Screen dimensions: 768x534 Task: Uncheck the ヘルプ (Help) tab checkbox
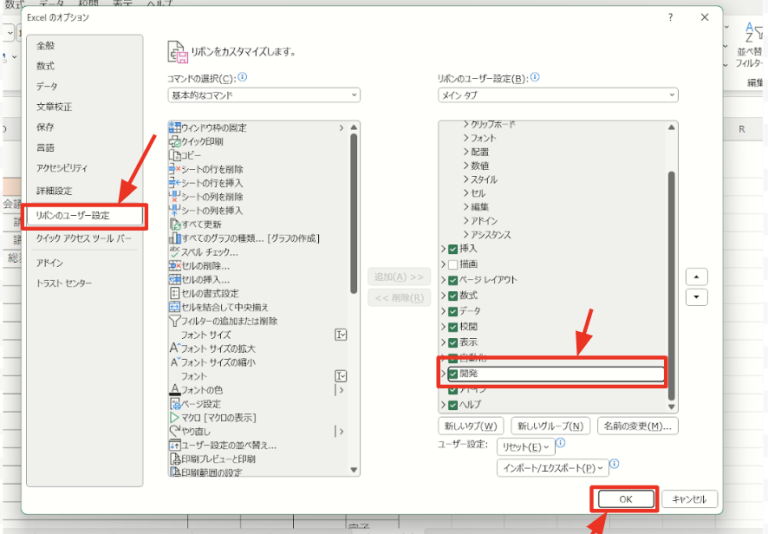tap(454, 405)
